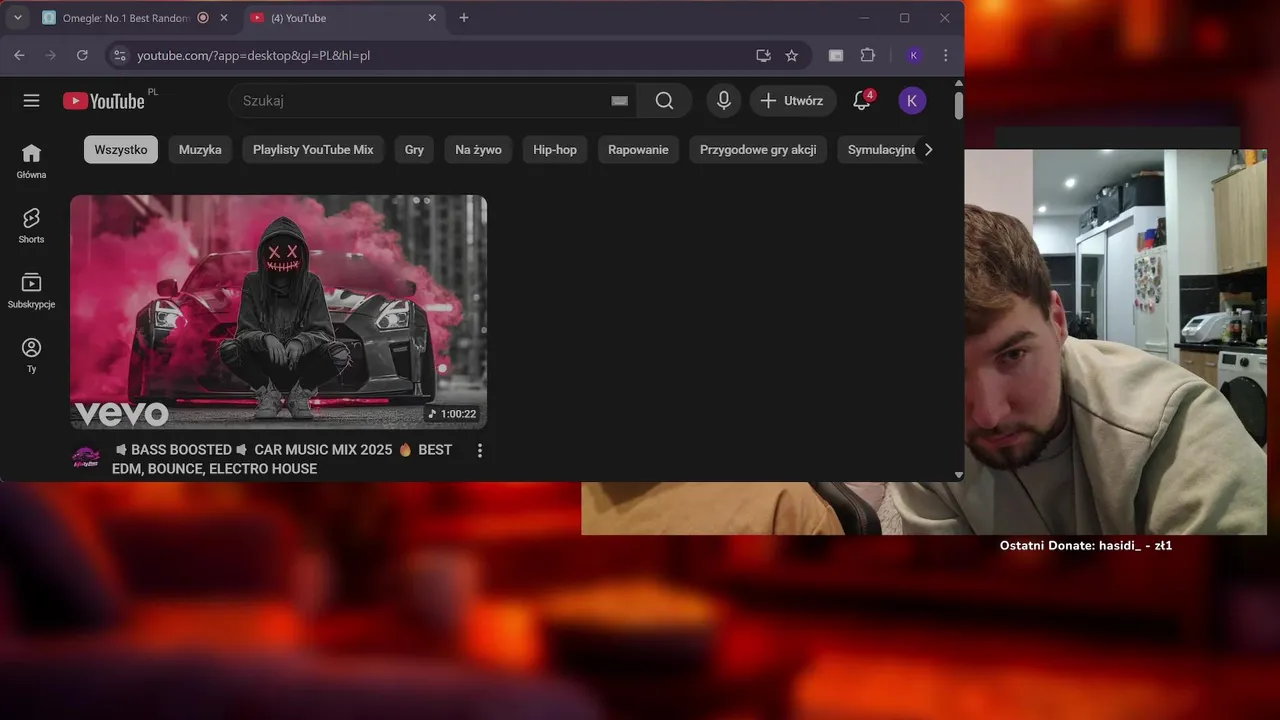Click the Ostatni Donate: hasidi_ text
1280x720 pixels.
[1086, 546]
